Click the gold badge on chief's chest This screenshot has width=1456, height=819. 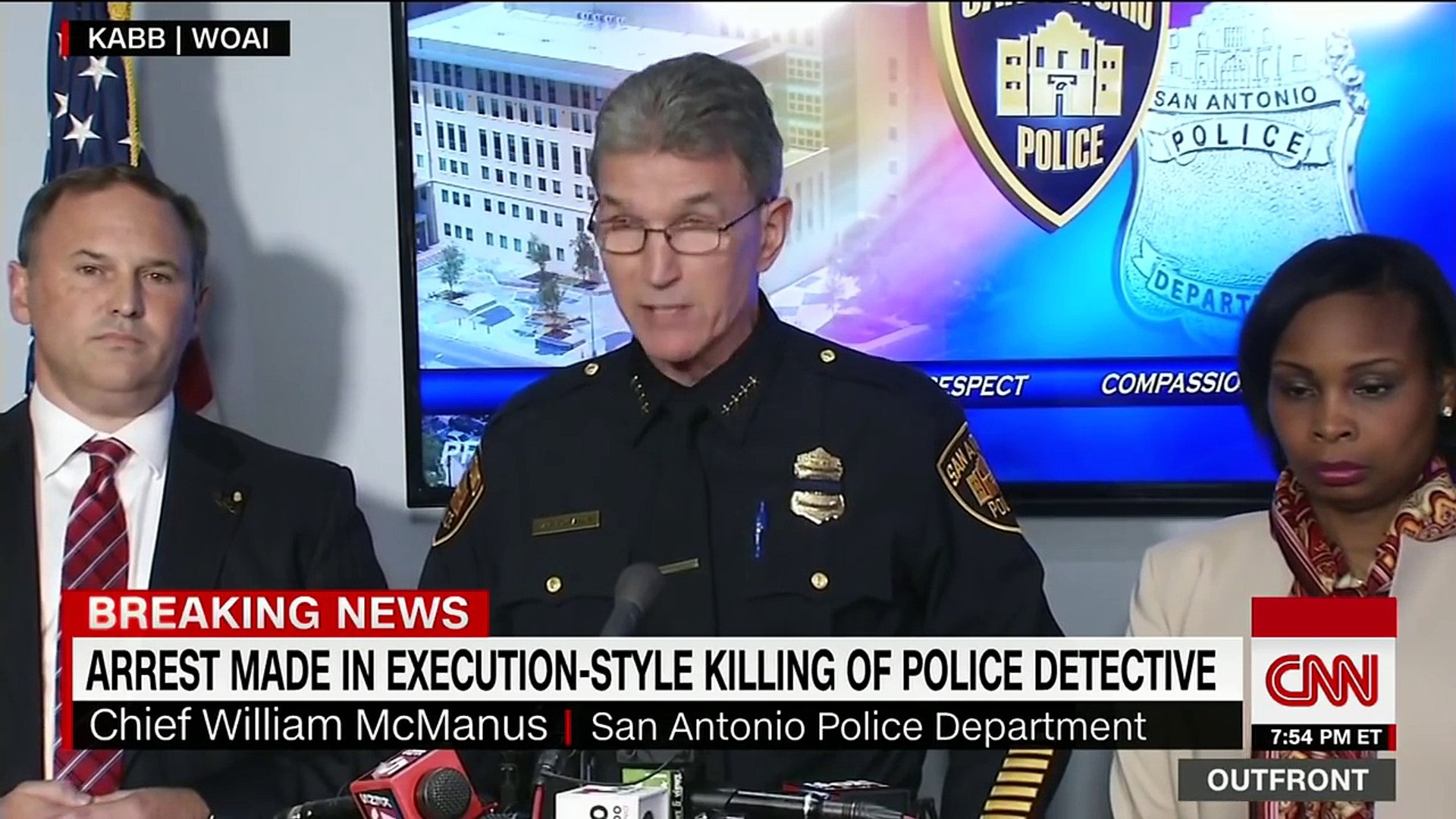coord(817,485)
